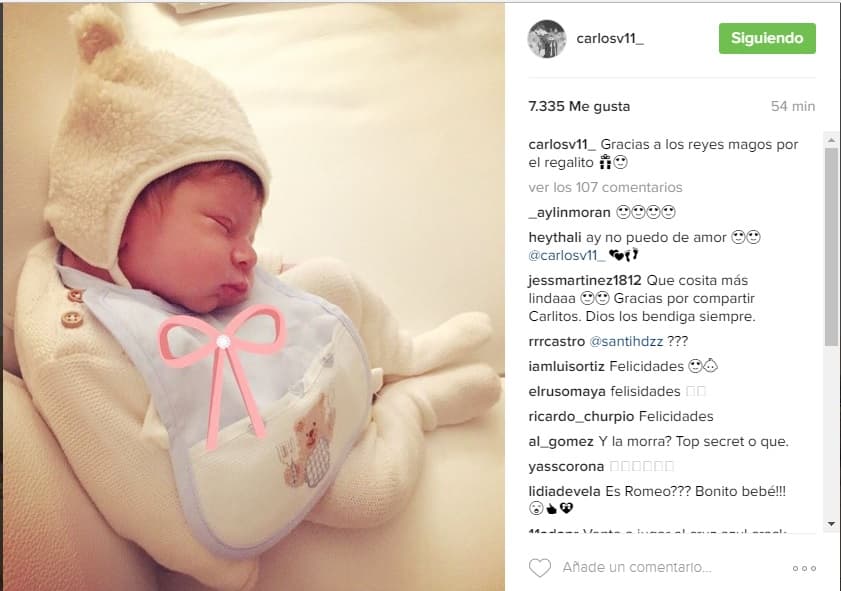This screenshot has width=841, height=591.
Task: Toggle the green Siguiendo follow button
Action: click(x=767, y=38)
